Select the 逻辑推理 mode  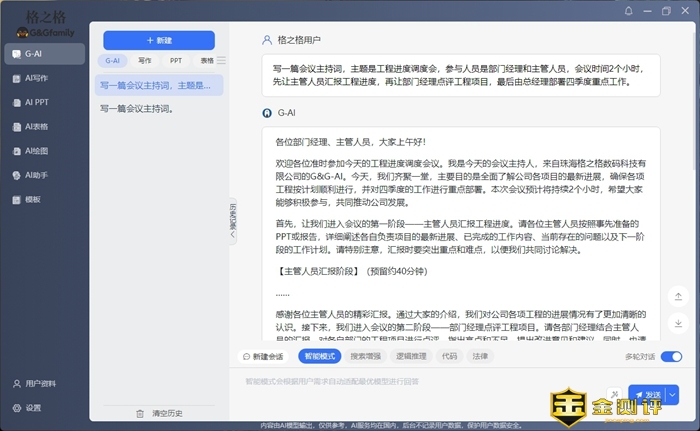412,356
